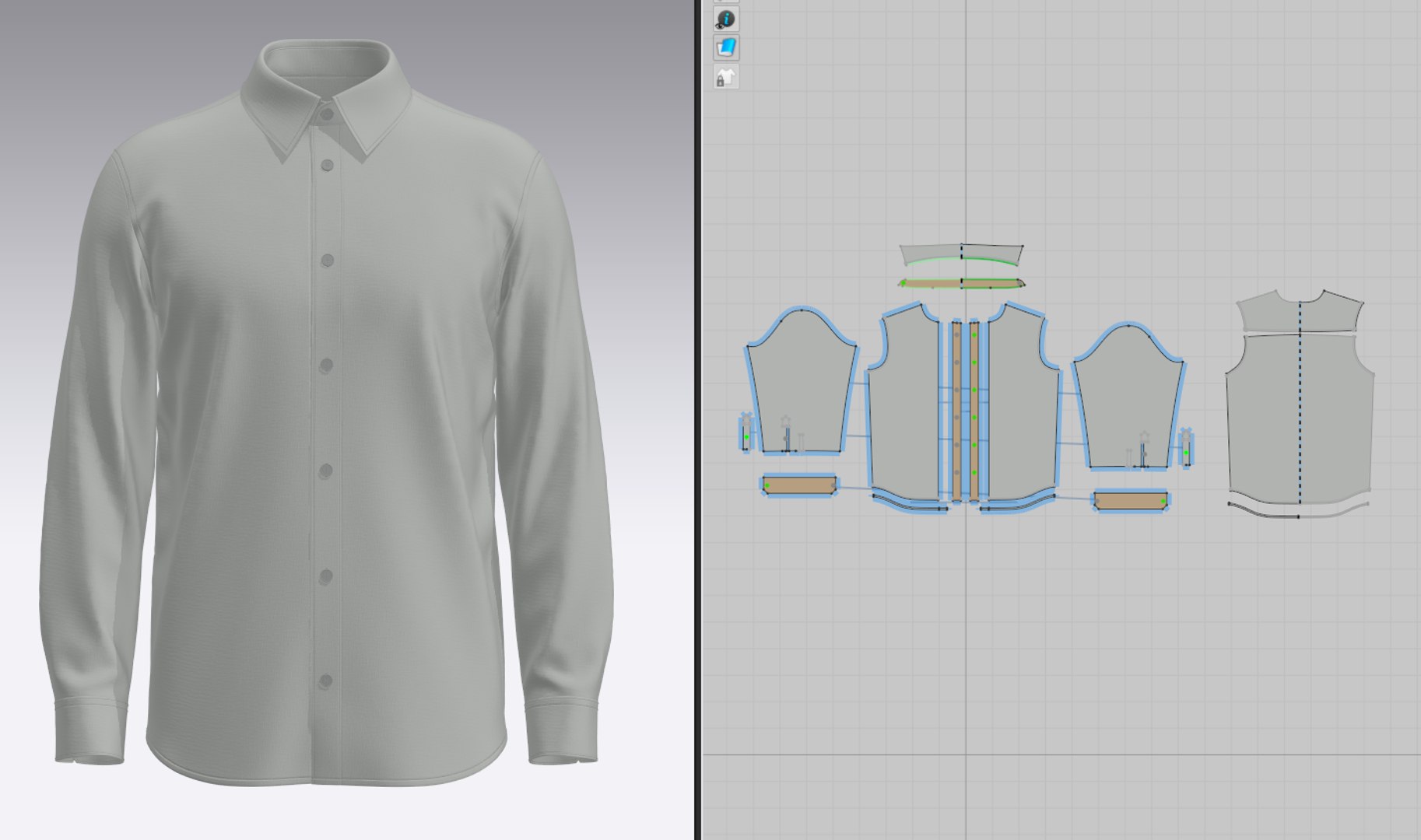Viewport: 1421px width, 840px height.
Task: Select the large back body pattern piece
Action: pos(1300,418)
